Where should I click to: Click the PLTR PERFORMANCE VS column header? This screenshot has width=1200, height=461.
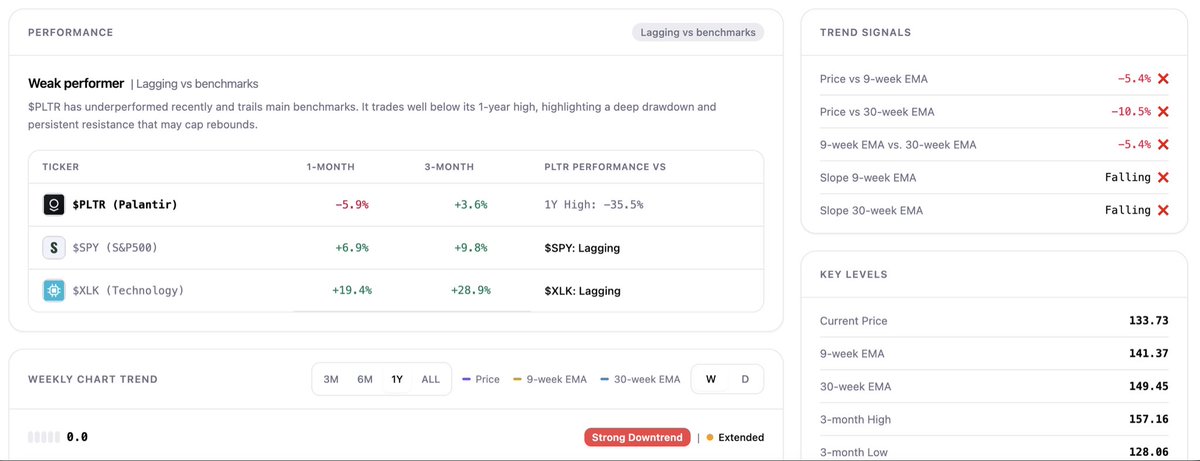(x=605, y=167)
